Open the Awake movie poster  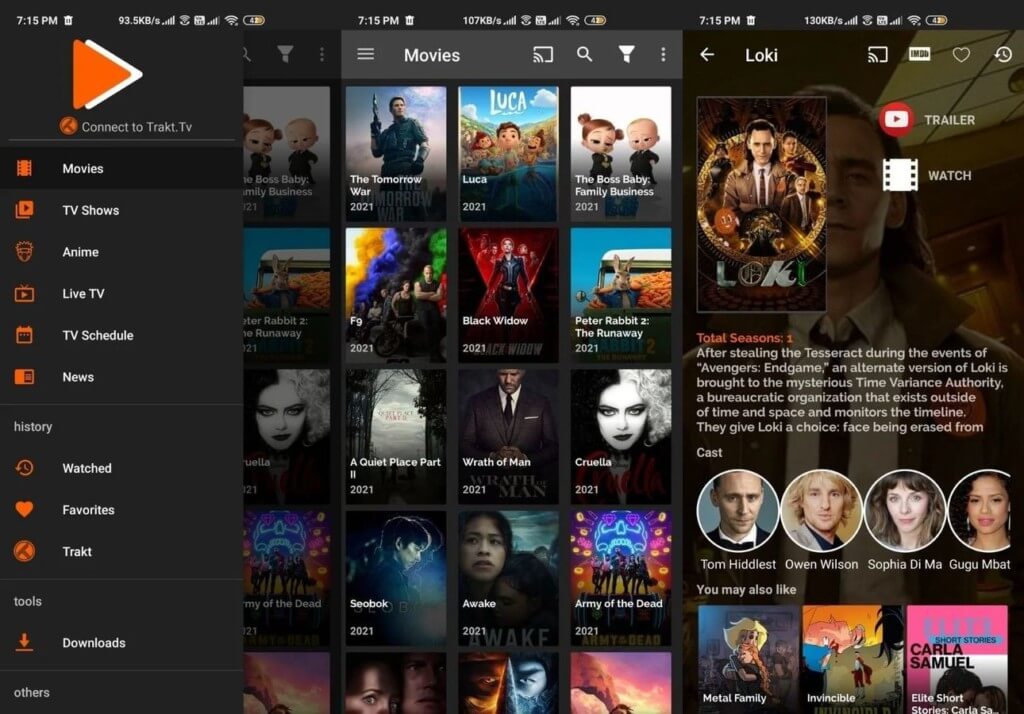(508, 578)
